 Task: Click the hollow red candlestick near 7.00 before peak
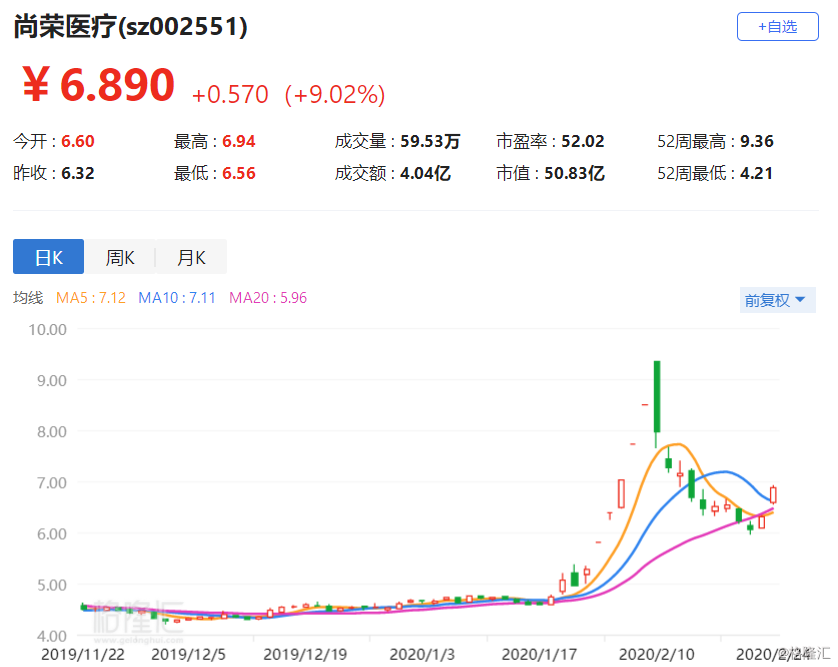tap(621, 493)
